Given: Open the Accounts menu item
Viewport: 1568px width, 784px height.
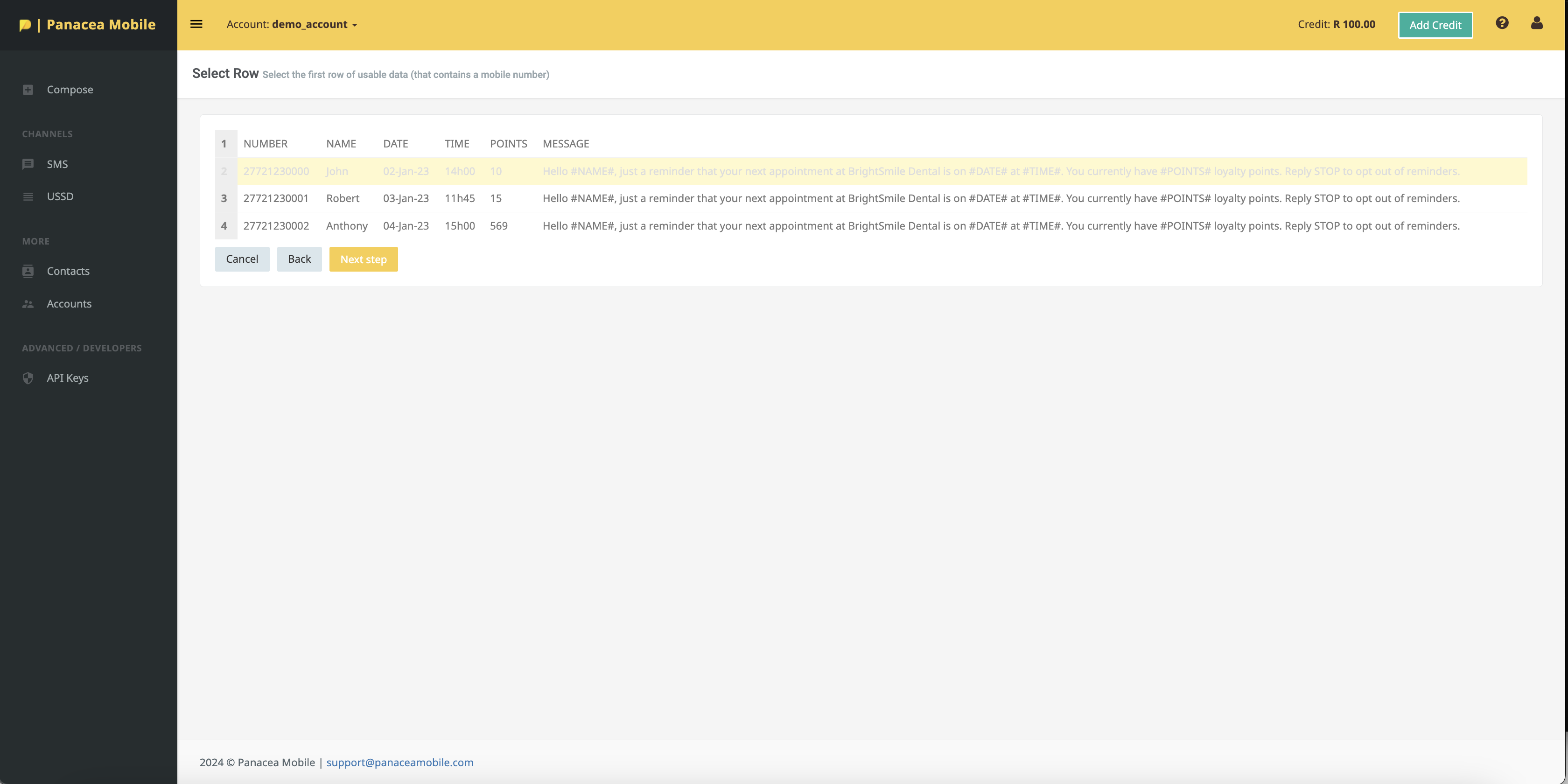Looking at the screenshot, I should click(69, 304).
